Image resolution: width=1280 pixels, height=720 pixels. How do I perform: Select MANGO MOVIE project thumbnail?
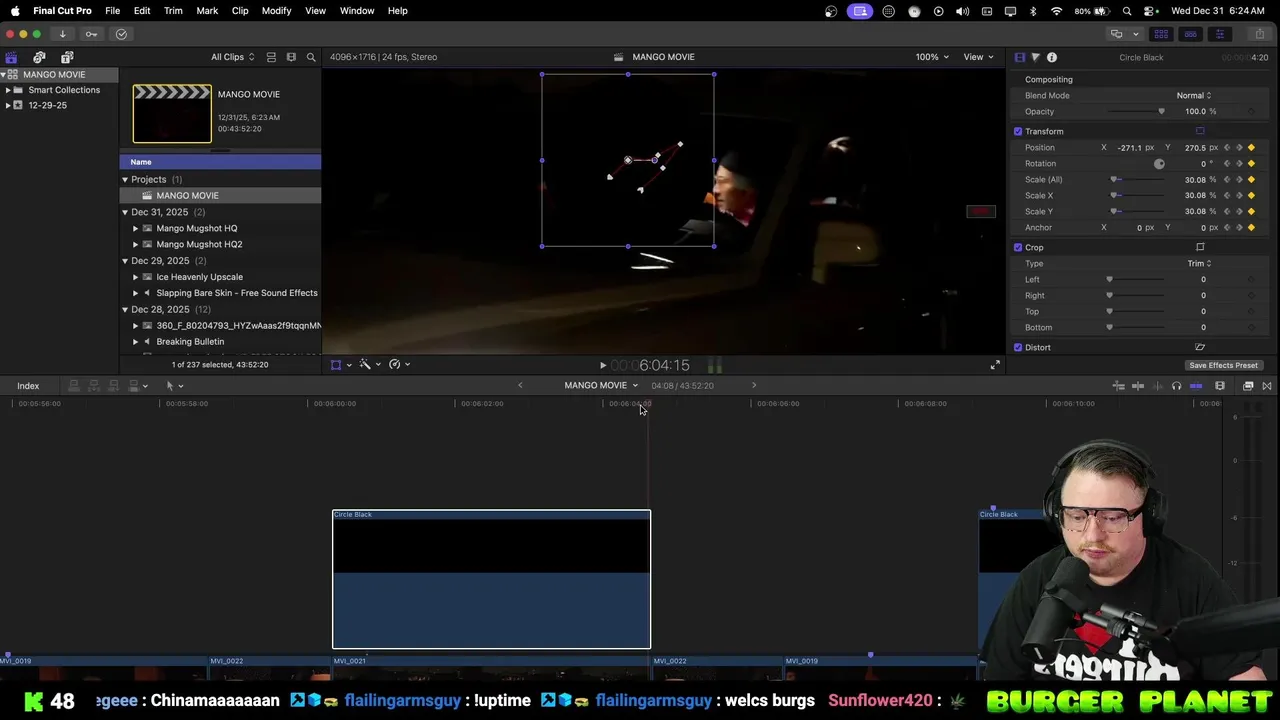172,114
